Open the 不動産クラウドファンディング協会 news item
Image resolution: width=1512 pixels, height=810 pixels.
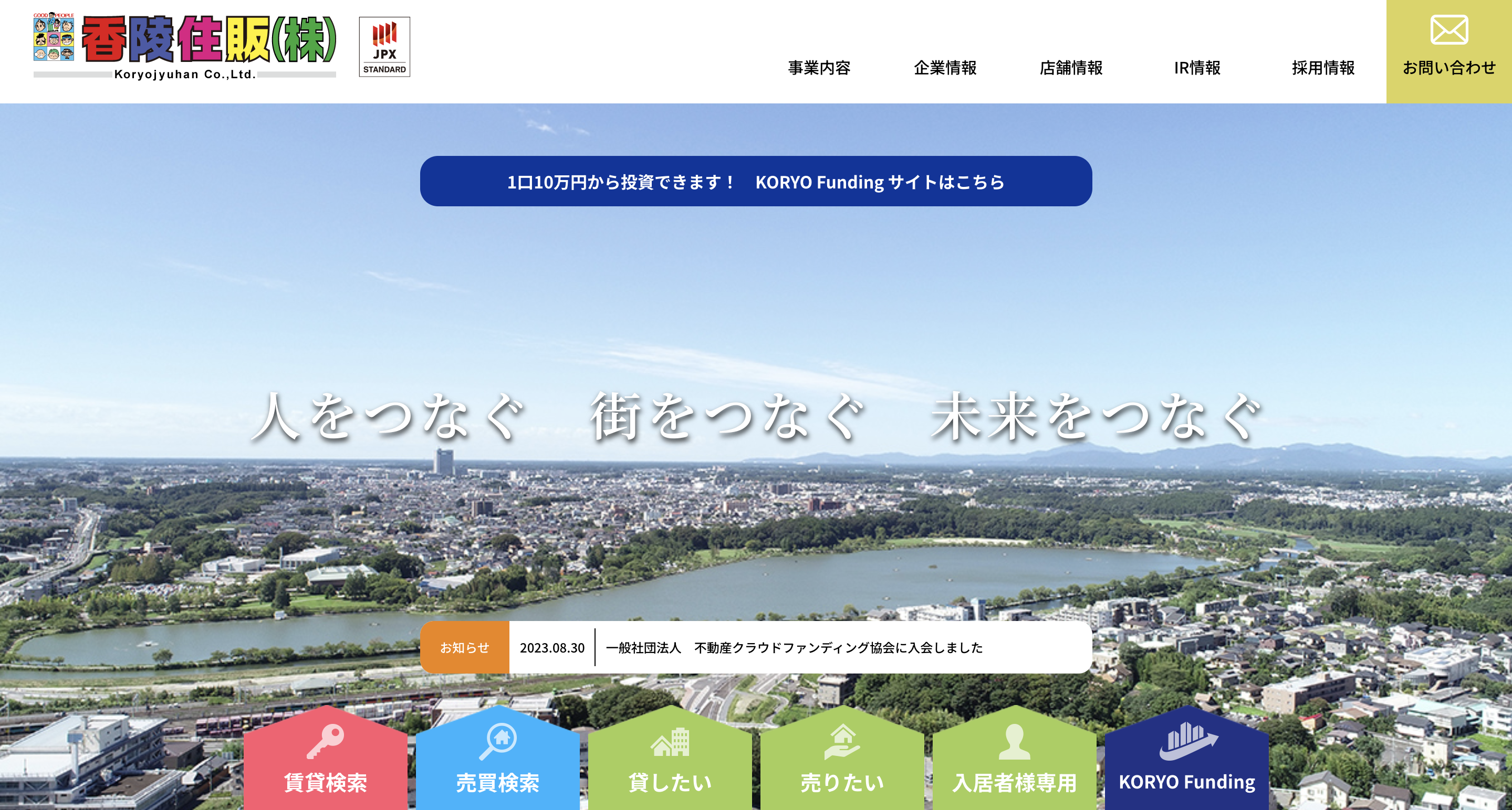(794, 648)
